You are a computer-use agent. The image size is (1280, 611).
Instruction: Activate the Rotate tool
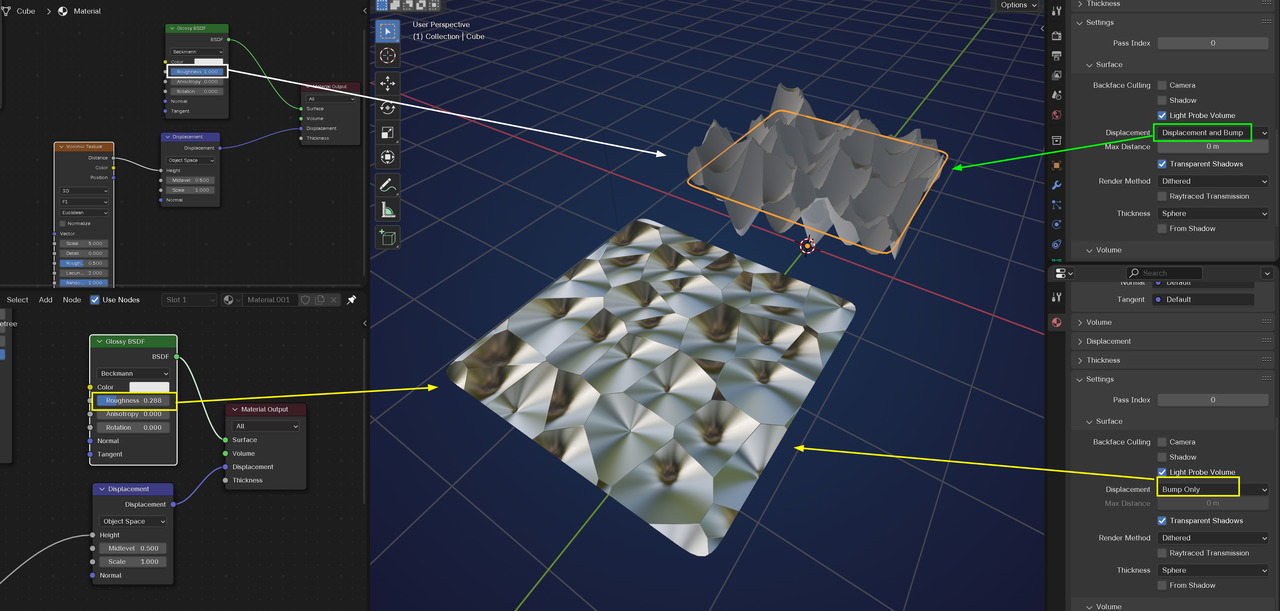pos(387,108)
